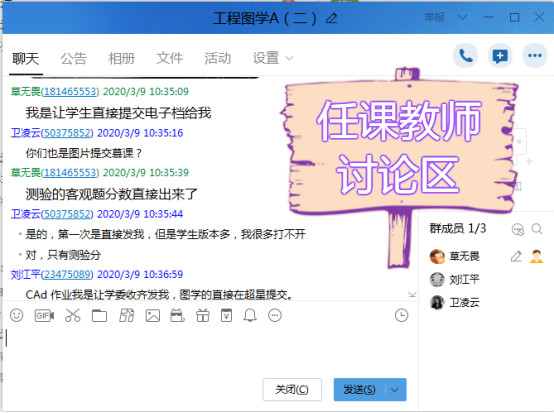
Task: Start a voice call with phone icon
Action: coord(465,56)
